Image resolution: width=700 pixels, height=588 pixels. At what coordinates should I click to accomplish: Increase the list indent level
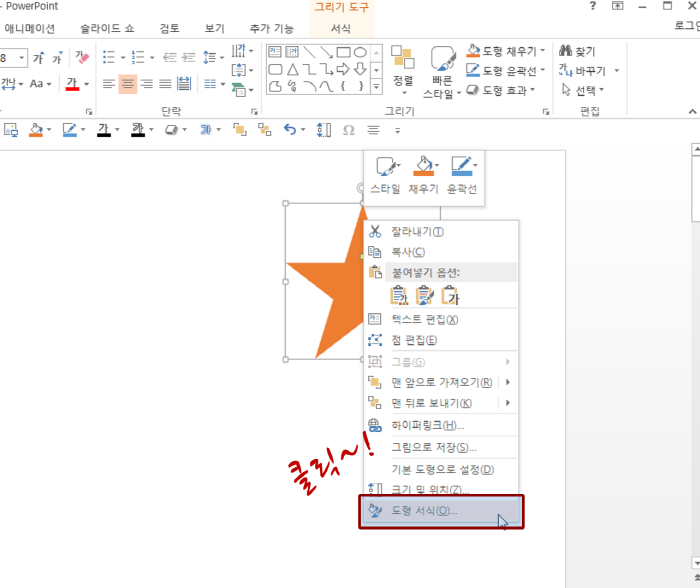(188, 57)
